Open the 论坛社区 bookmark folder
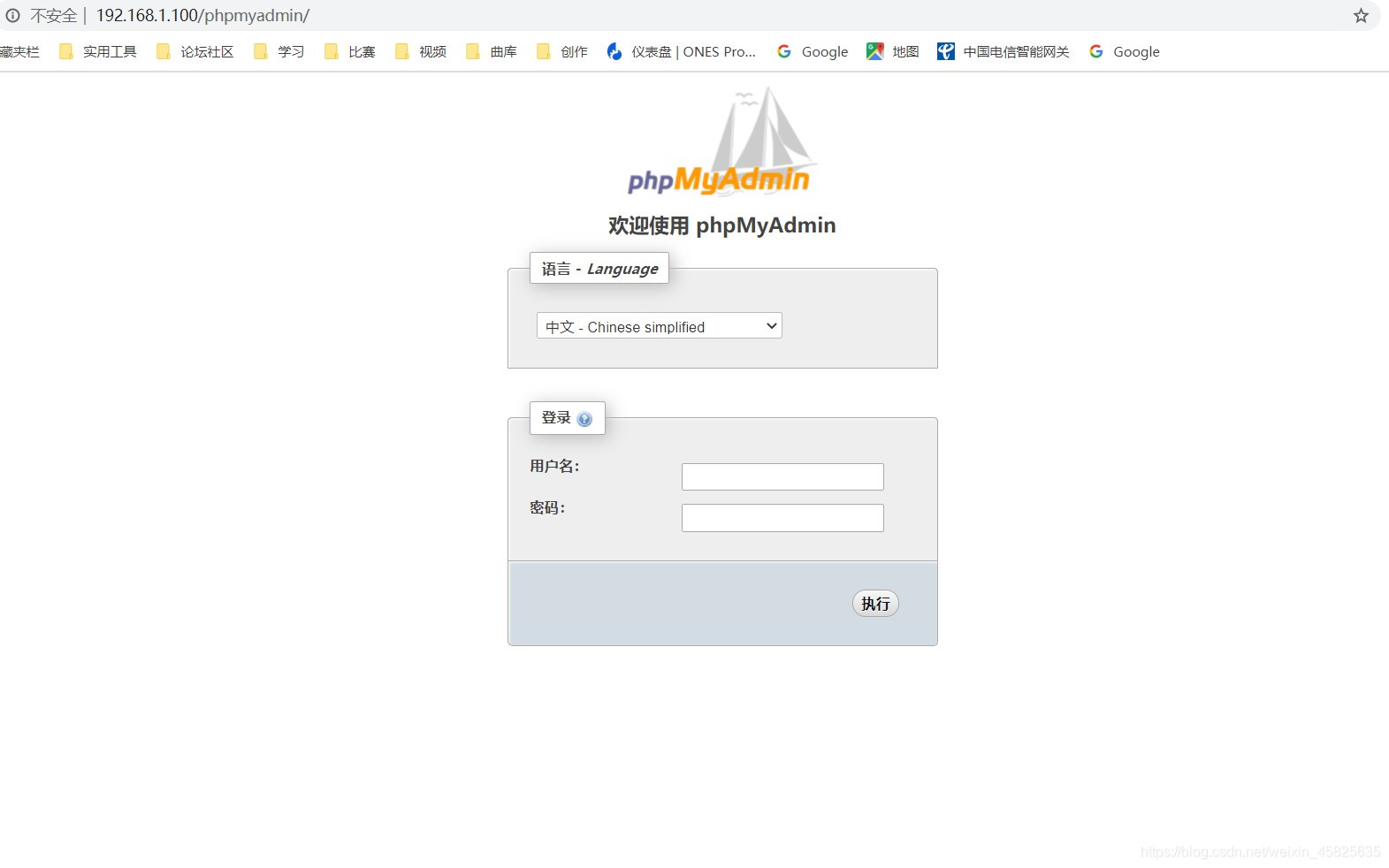The height and width of the screenshot is (868, 1389). (x=195, y=51)
